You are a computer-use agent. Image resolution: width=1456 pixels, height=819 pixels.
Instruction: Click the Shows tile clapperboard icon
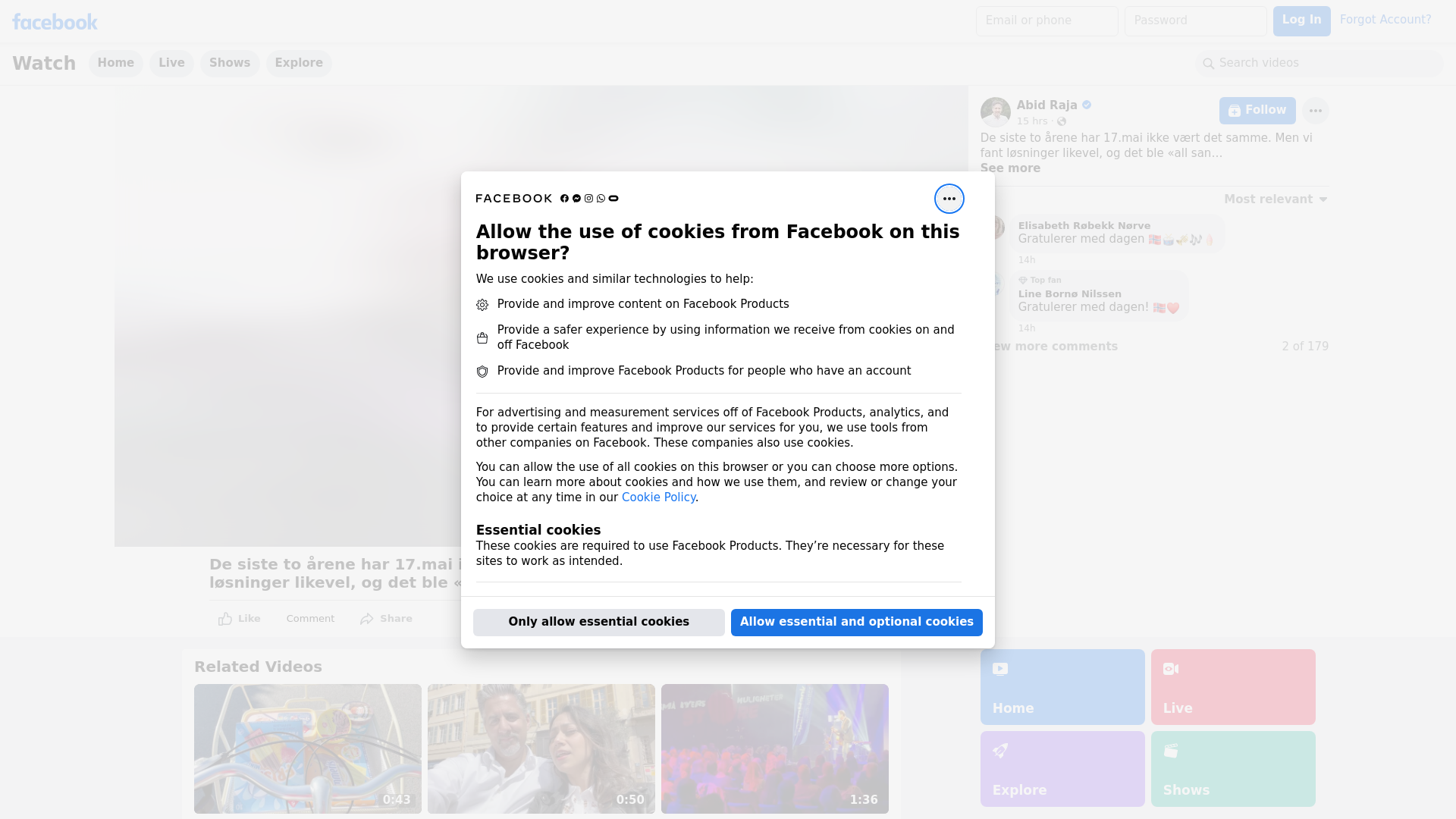pos(1171,751)
